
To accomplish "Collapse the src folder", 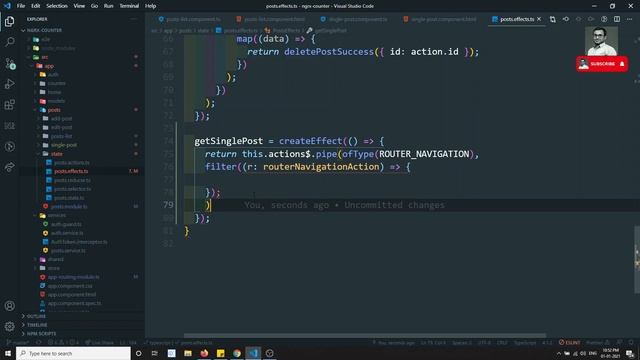I will 44,57.
